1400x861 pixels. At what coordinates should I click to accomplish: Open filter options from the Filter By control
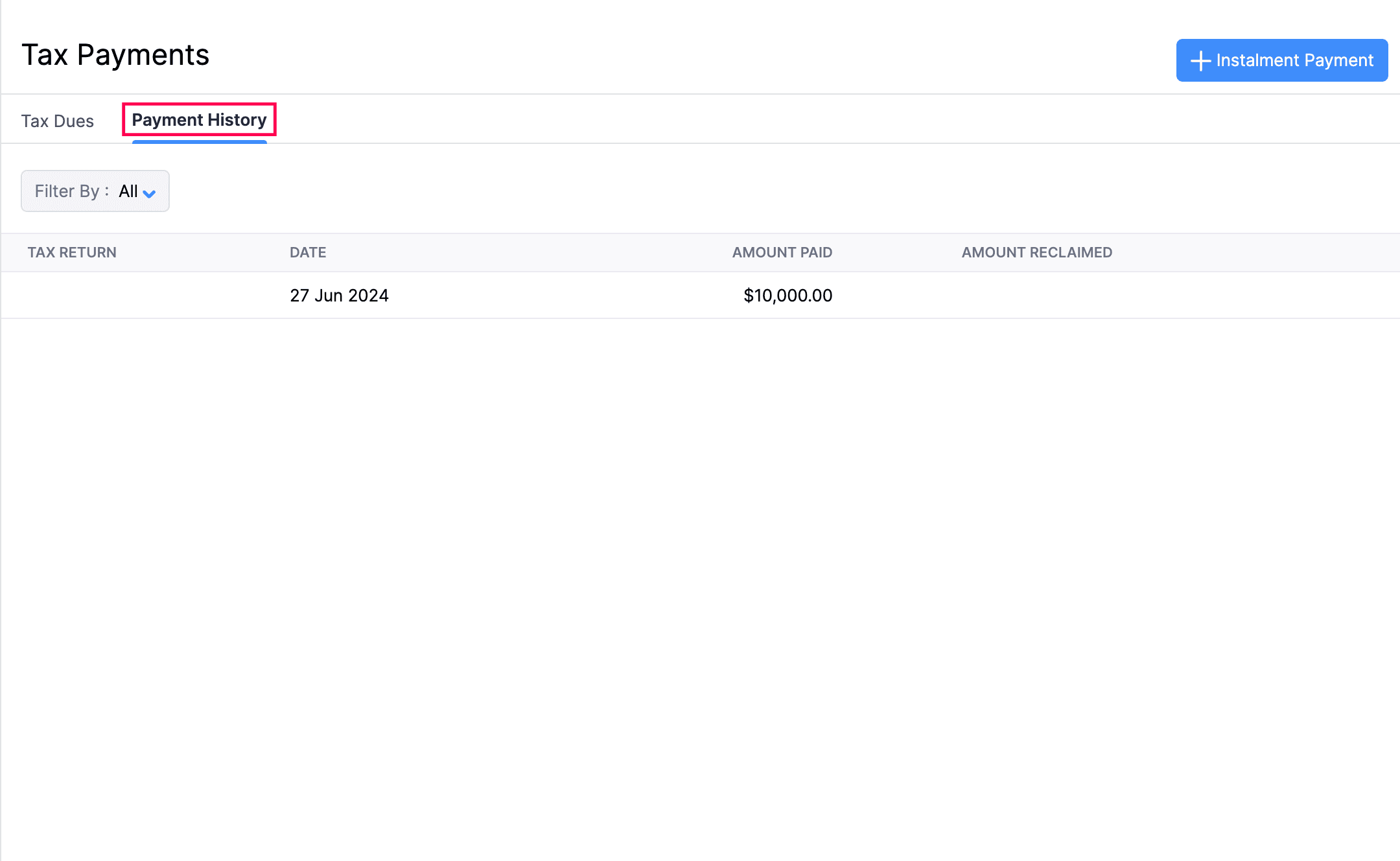click(x=95, y=191)
